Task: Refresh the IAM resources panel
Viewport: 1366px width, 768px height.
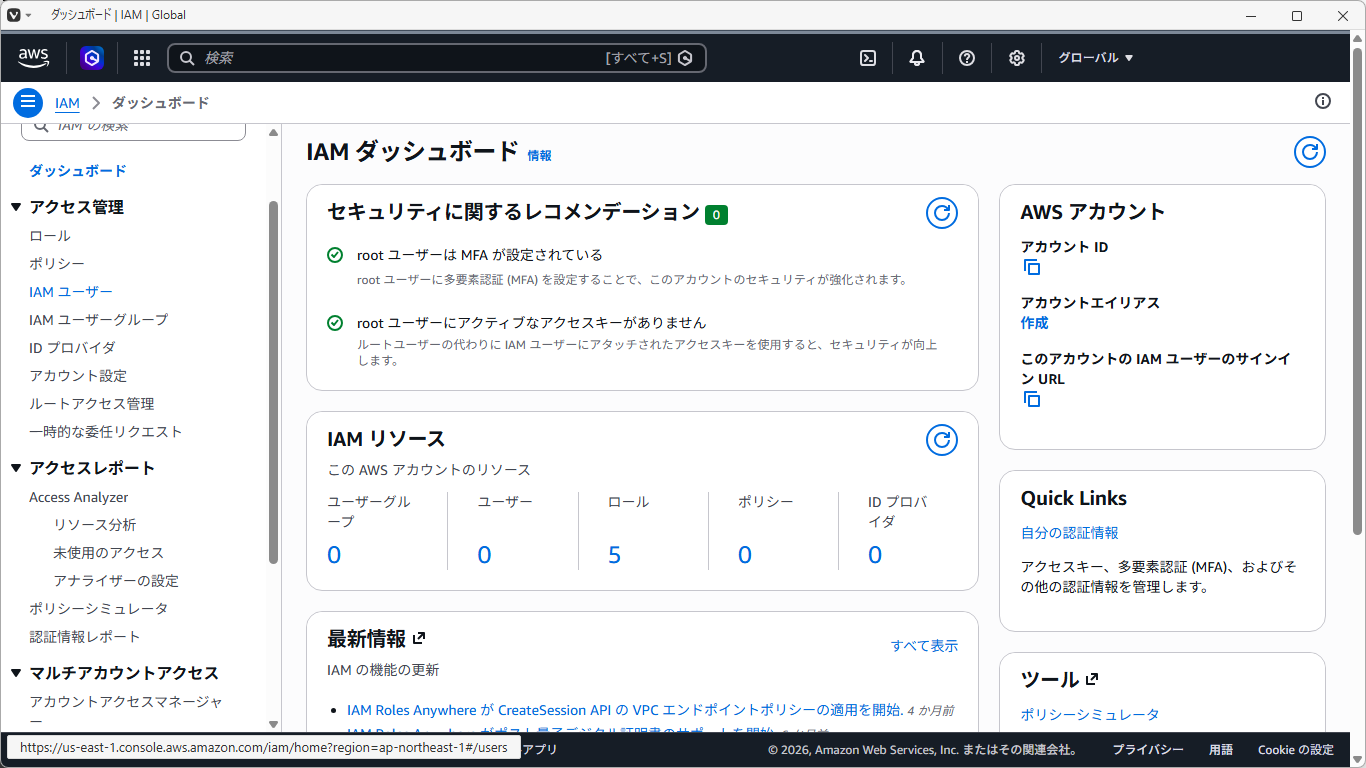Action: (x=942, y=440)
